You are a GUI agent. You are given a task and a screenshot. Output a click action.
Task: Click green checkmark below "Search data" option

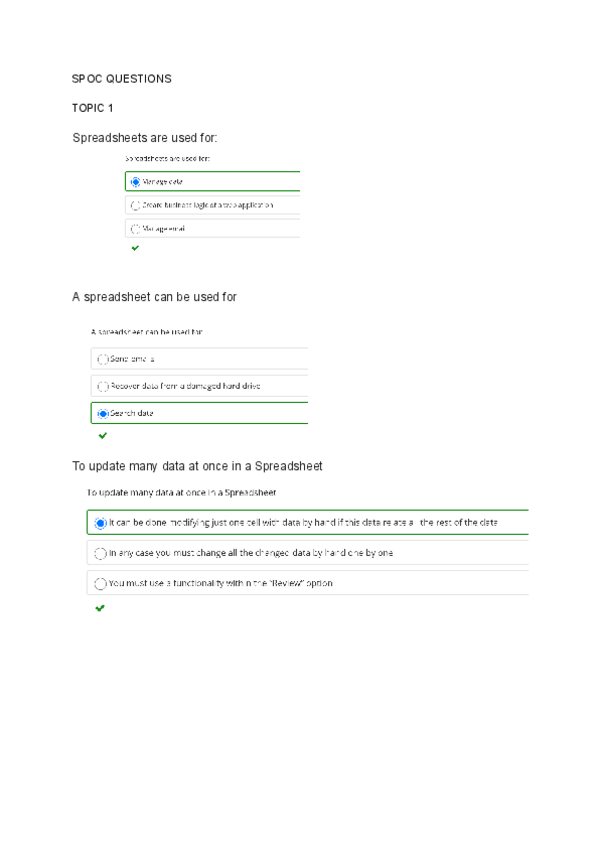click(x=102, y=436)
